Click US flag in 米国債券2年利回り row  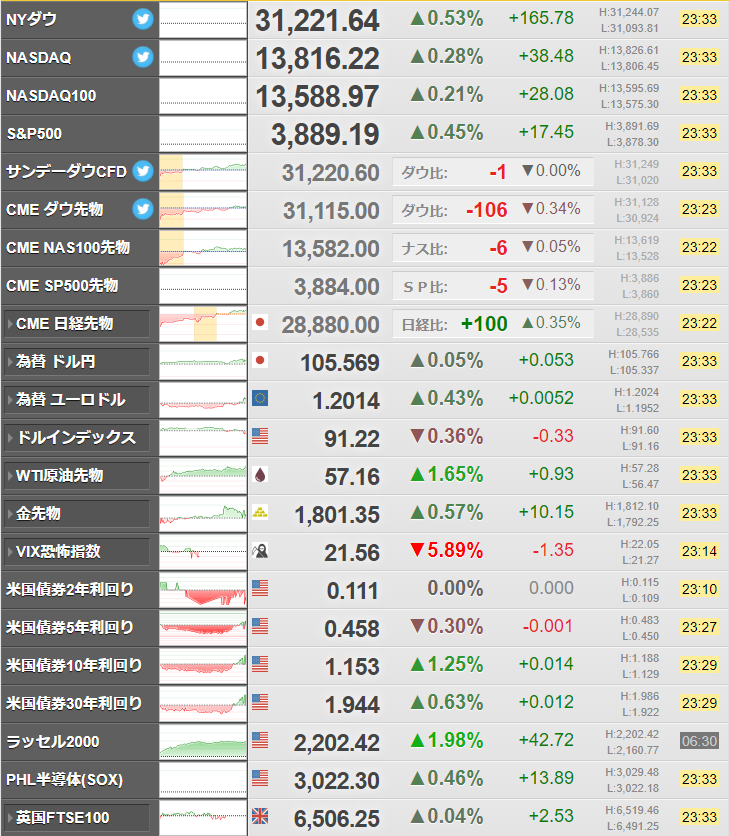click(260, 588)
